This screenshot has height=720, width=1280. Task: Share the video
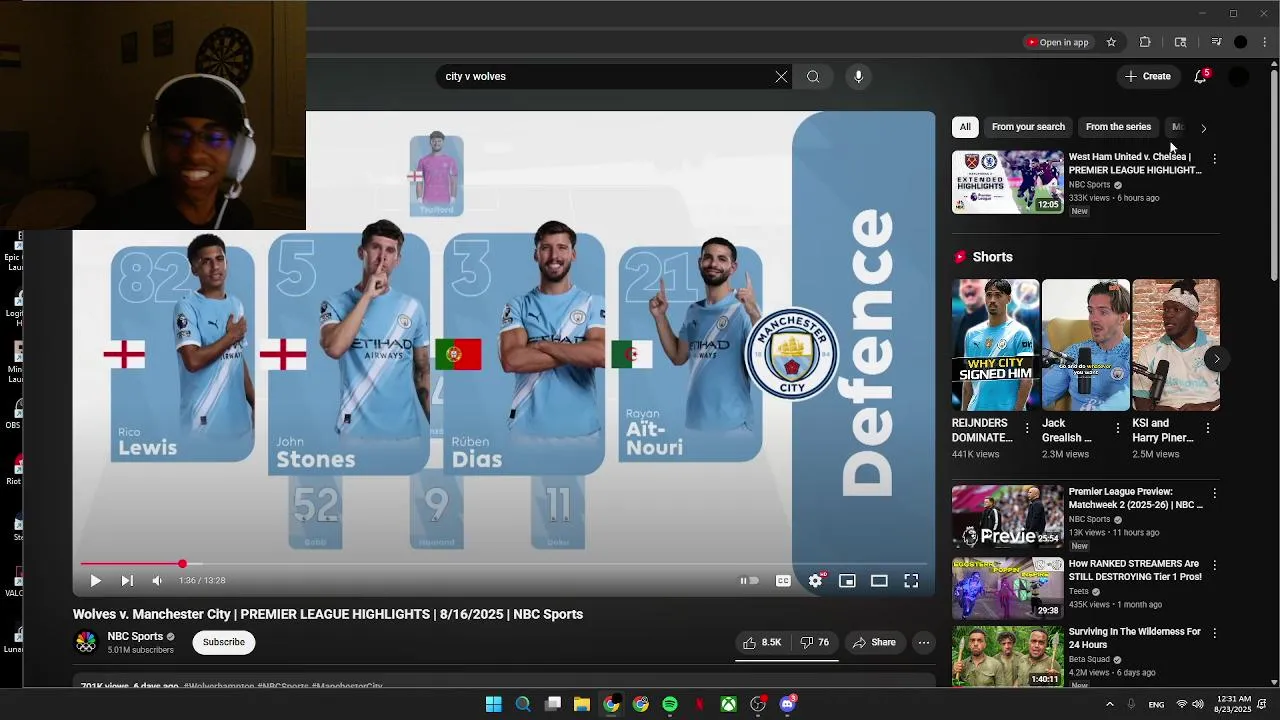pyautogui.click(x=874, y=643)
